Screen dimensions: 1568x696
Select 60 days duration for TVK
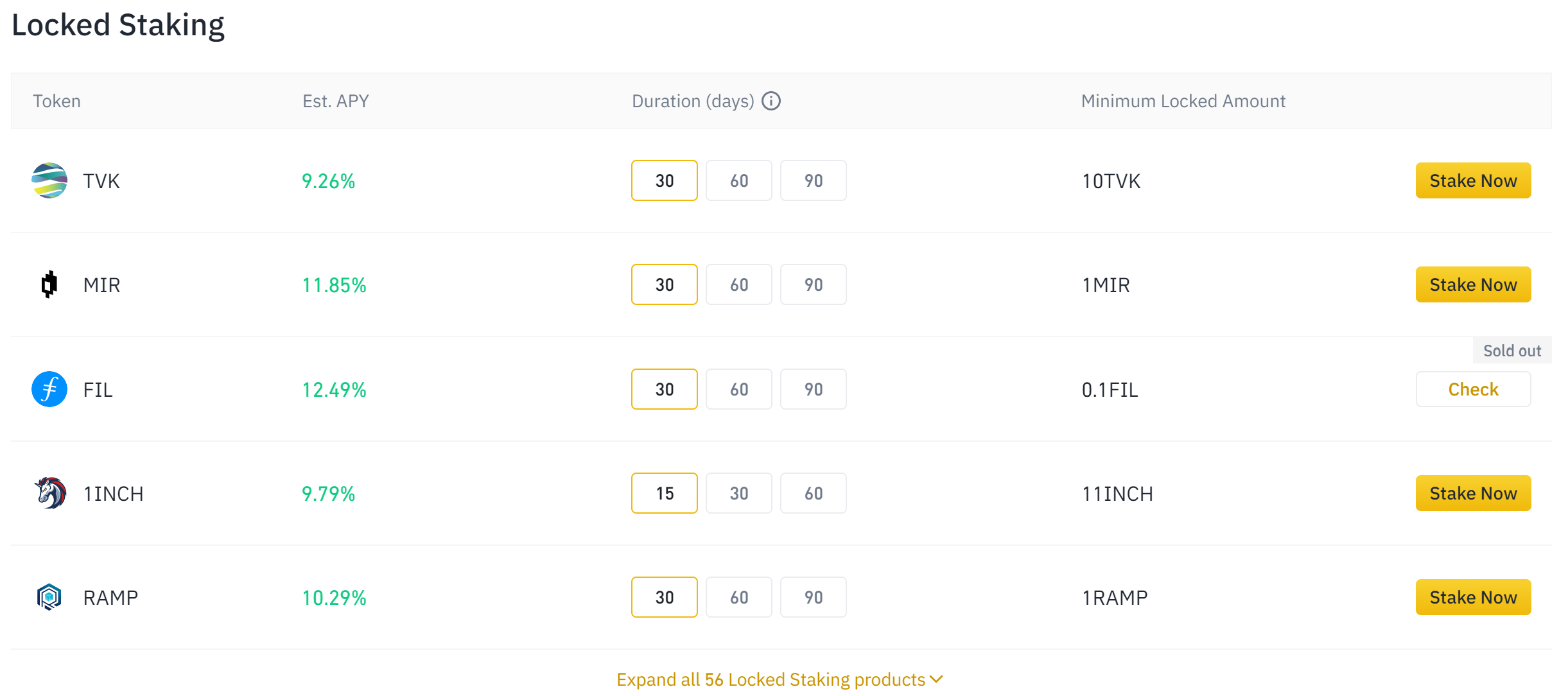(x=739, y=180)
